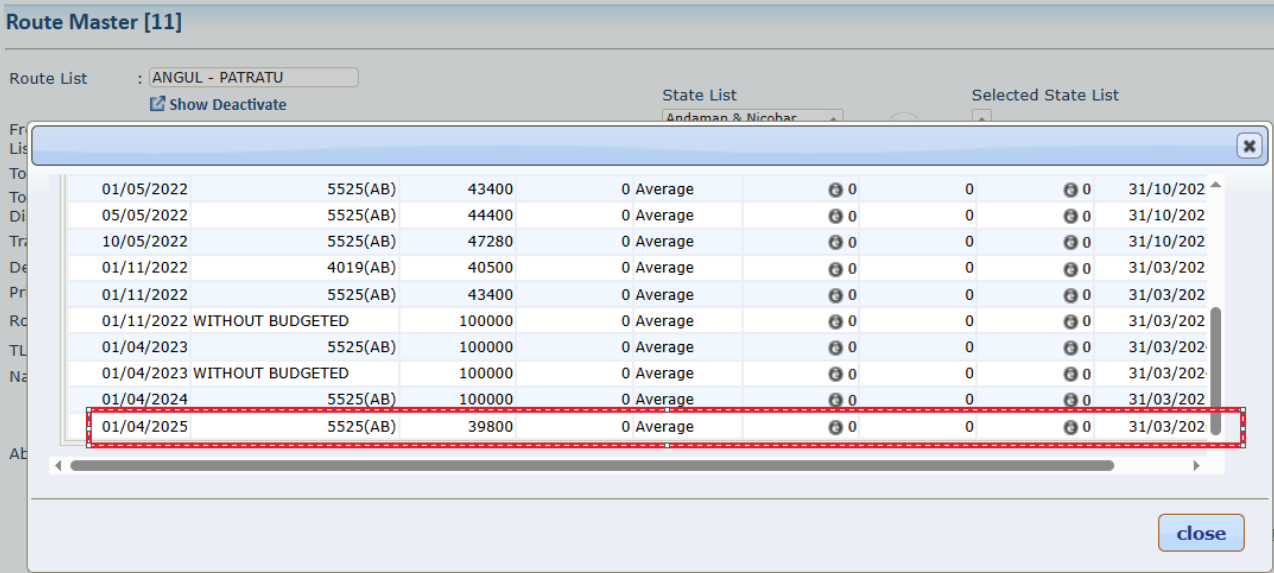Click the vertical scrollbar thumb in the table
Screen dimensions: 1274x573
coord(1215,370)
